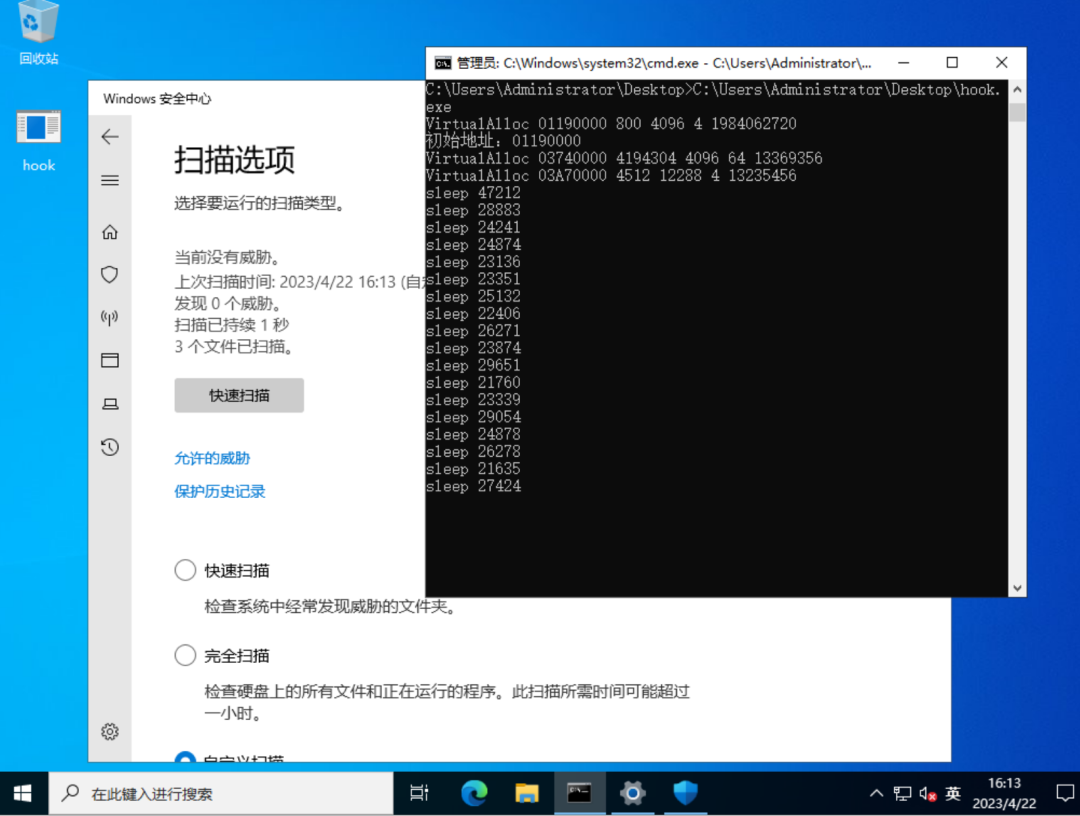Click 'sleep 47212' line in cmd
Viewport: 1080px width, 816px height.
(473, 193)
